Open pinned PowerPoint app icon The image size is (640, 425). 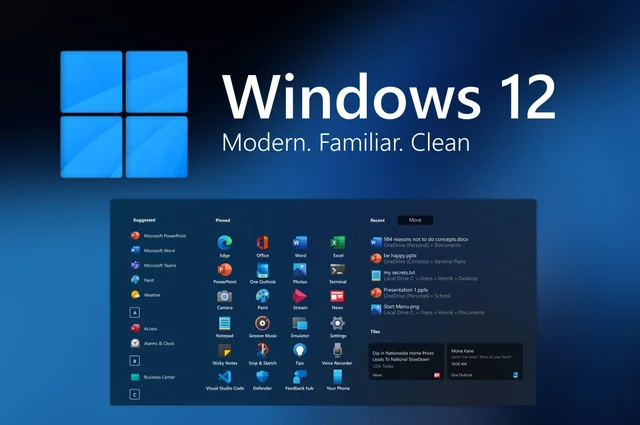click(x=224, y=273)
